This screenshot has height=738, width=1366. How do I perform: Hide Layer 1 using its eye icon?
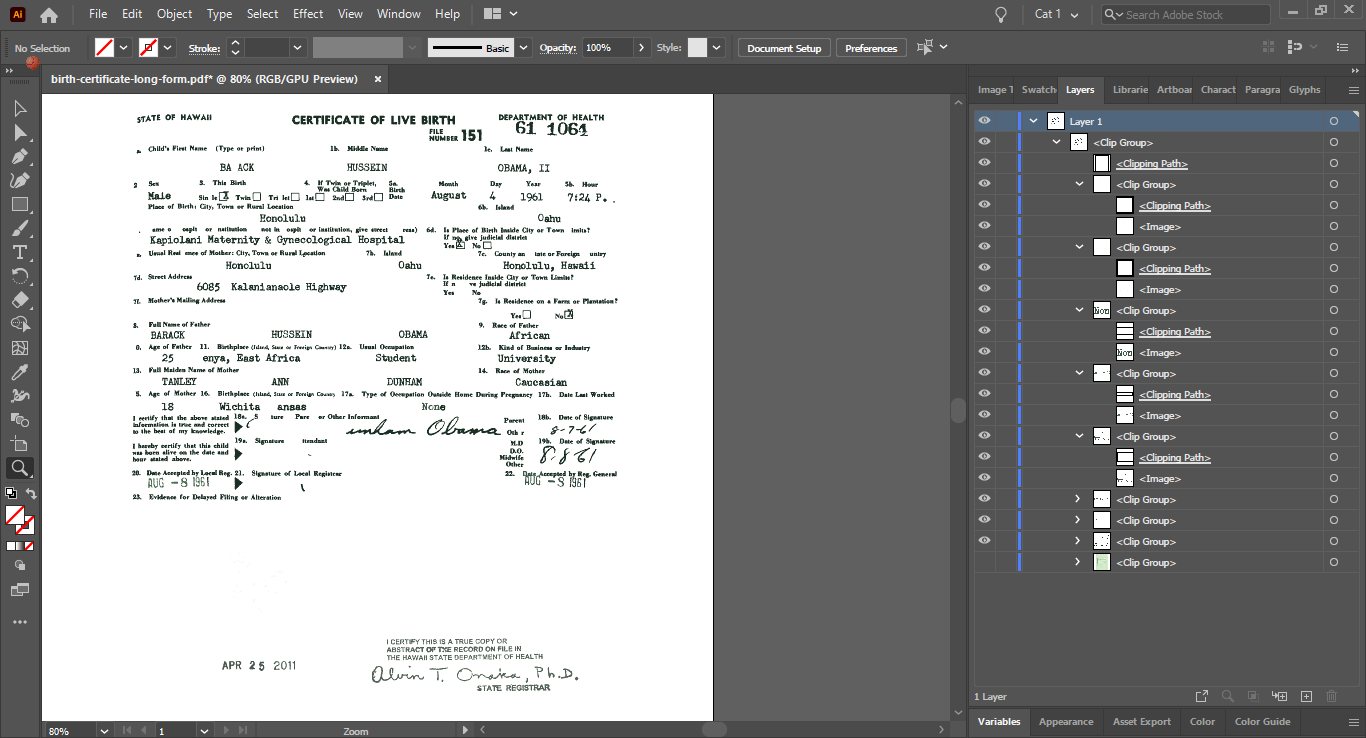point(985,121)
